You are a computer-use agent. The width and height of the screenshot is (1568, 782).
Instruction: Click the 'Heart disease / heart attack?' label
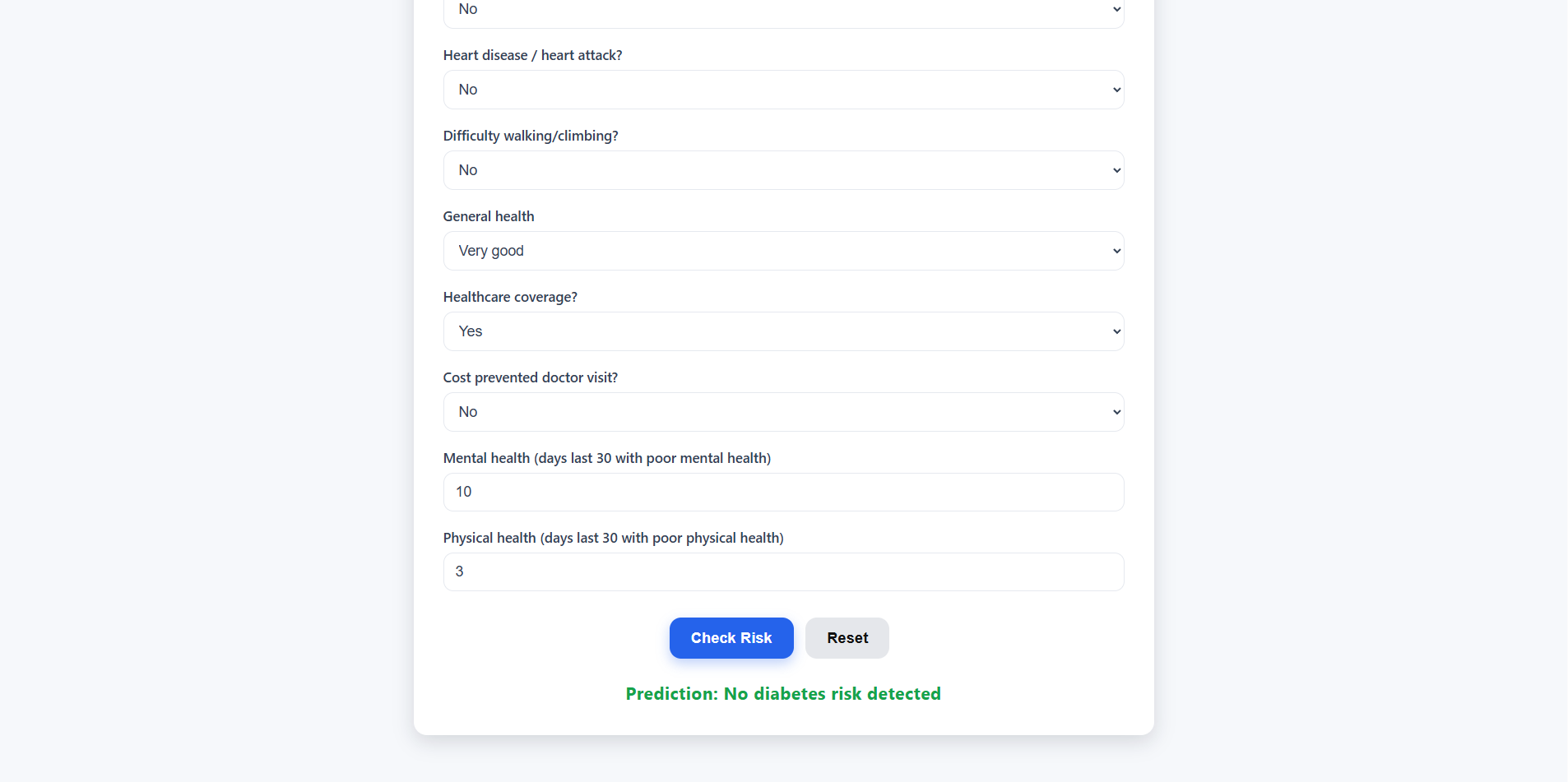click(532, 55)
